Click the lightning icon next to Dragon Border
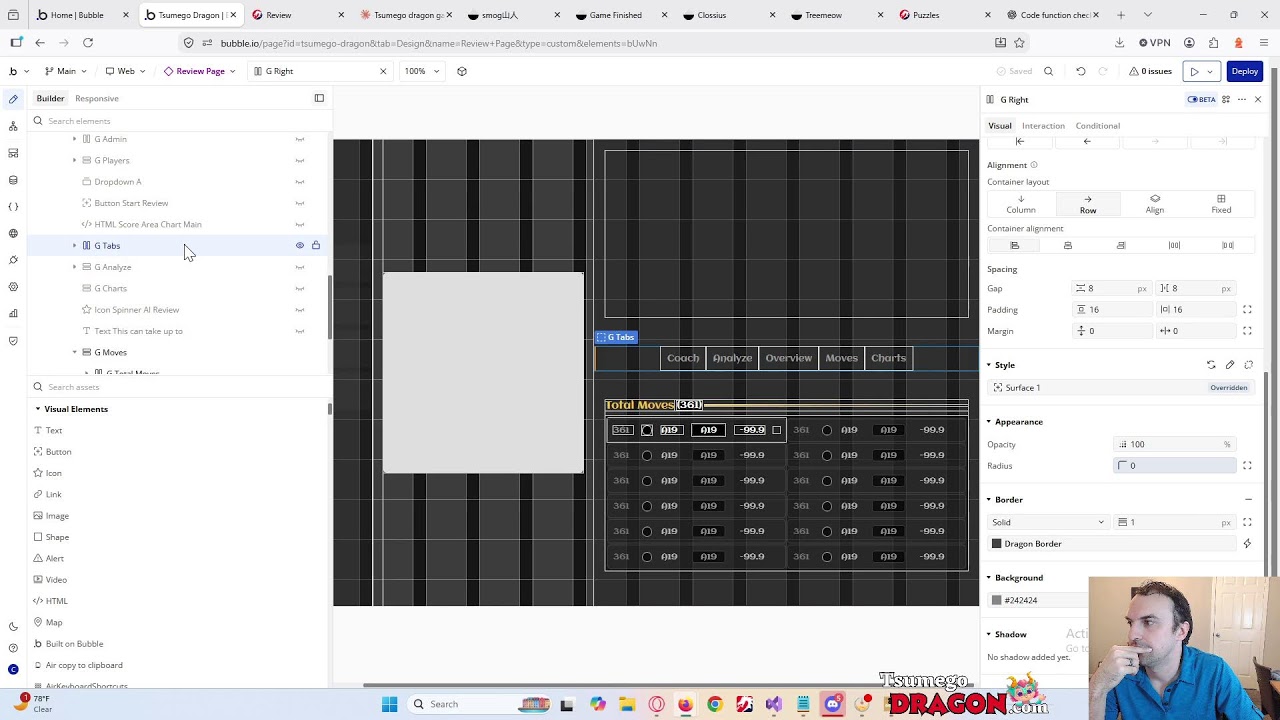The height and width of the screenshot is (720, 1280). (x=1247, y=544)
